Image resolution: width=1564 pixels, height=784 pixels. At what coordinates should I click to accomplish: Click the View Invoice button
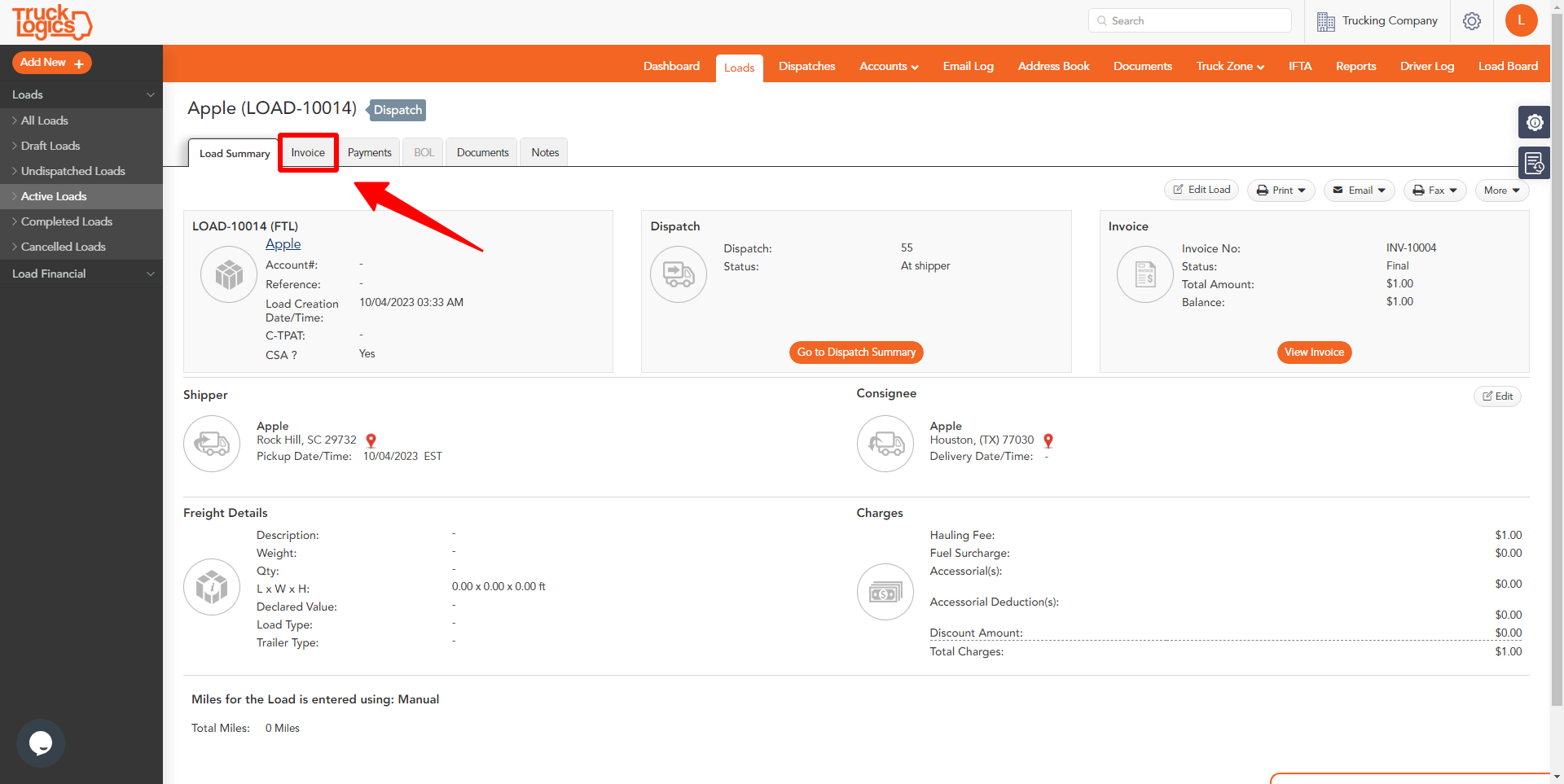click(1314, 352)
